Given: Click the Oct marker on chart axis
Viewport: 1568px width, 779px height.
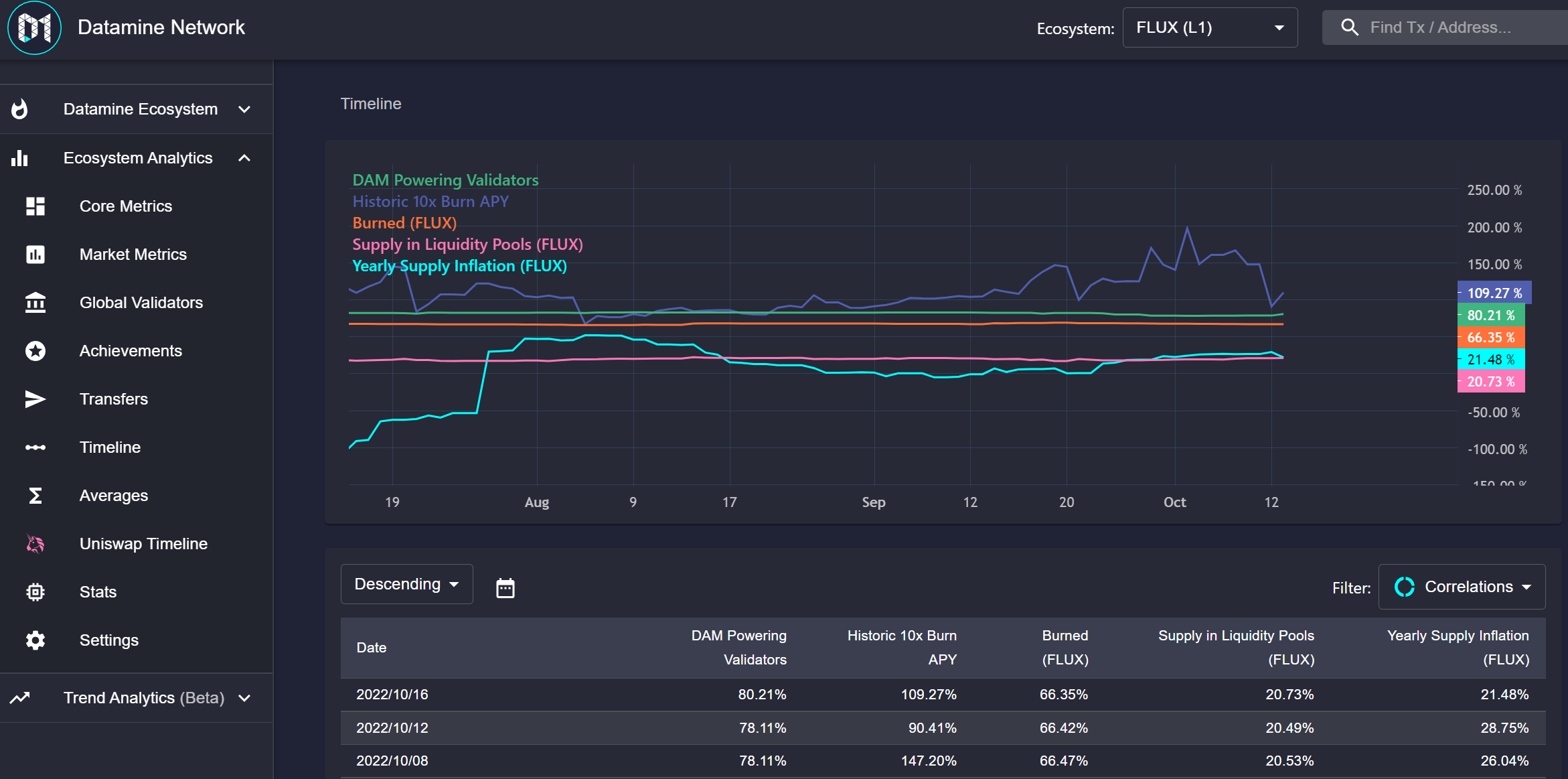Looking at the screenshot, I should [1174, 502].
